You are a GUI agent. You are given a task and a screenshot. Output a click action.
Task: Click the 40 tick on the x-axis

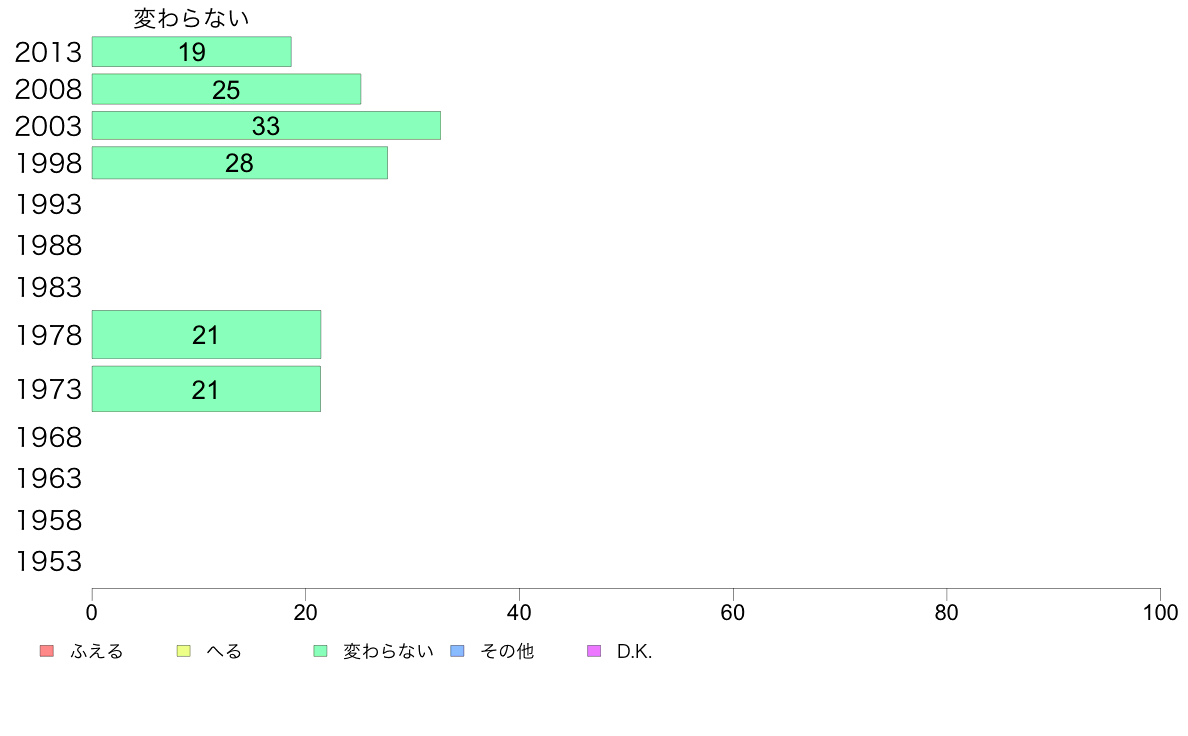point(519,612)
